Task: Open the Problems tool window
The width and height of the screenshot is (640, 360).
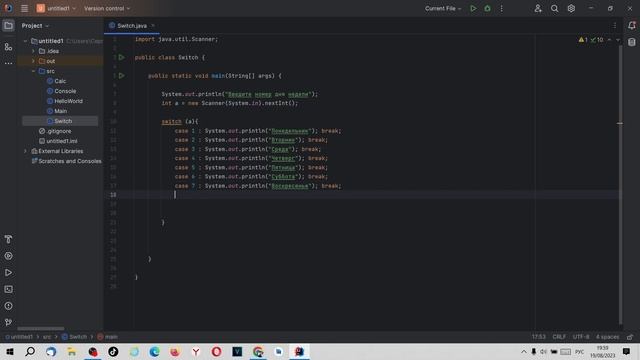Action: [8, 306]
